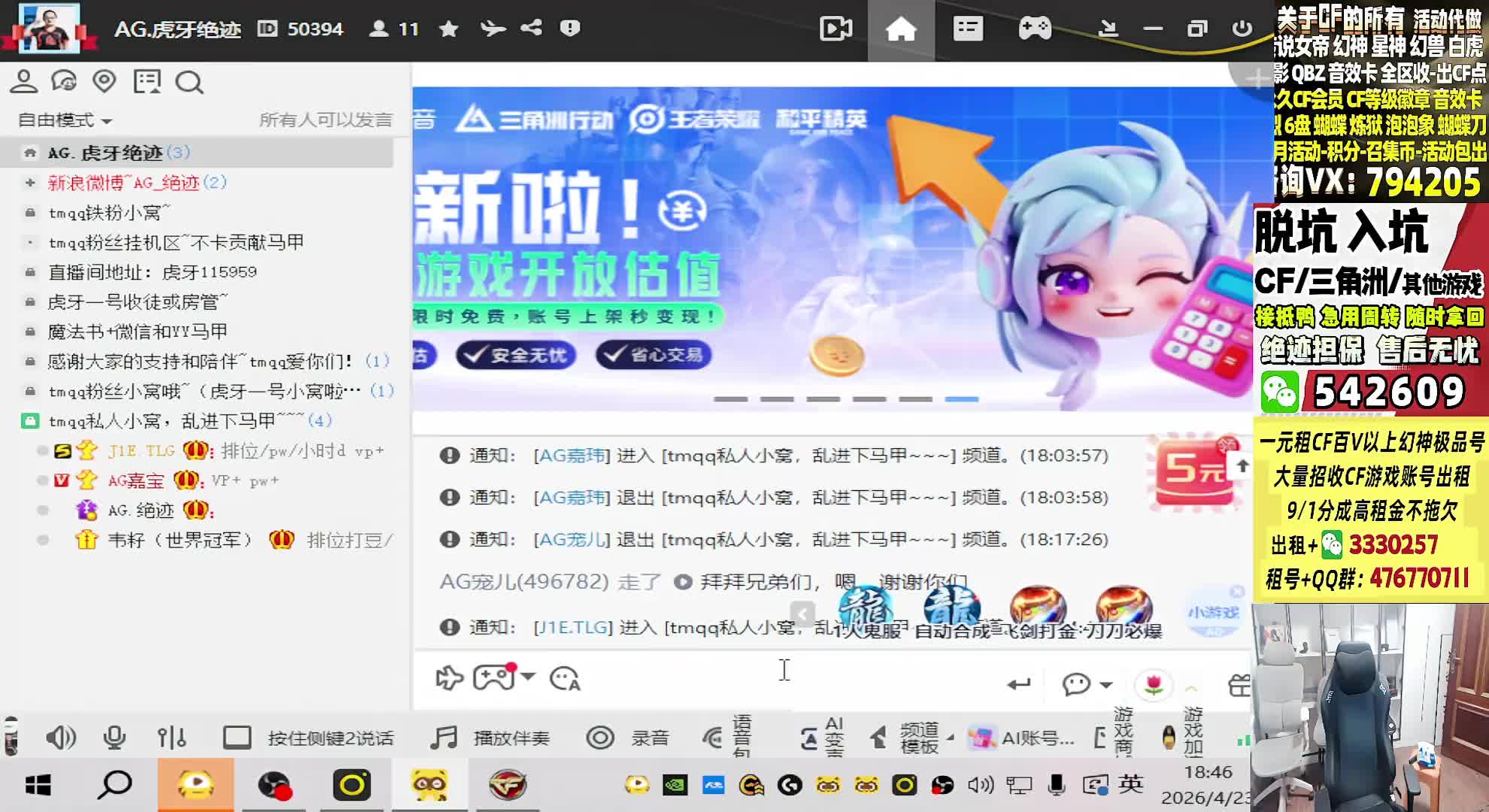The height and width of the screenshot is (812, 1489).
Task: Click the share icon next to star
Action: tap(531, 29)
